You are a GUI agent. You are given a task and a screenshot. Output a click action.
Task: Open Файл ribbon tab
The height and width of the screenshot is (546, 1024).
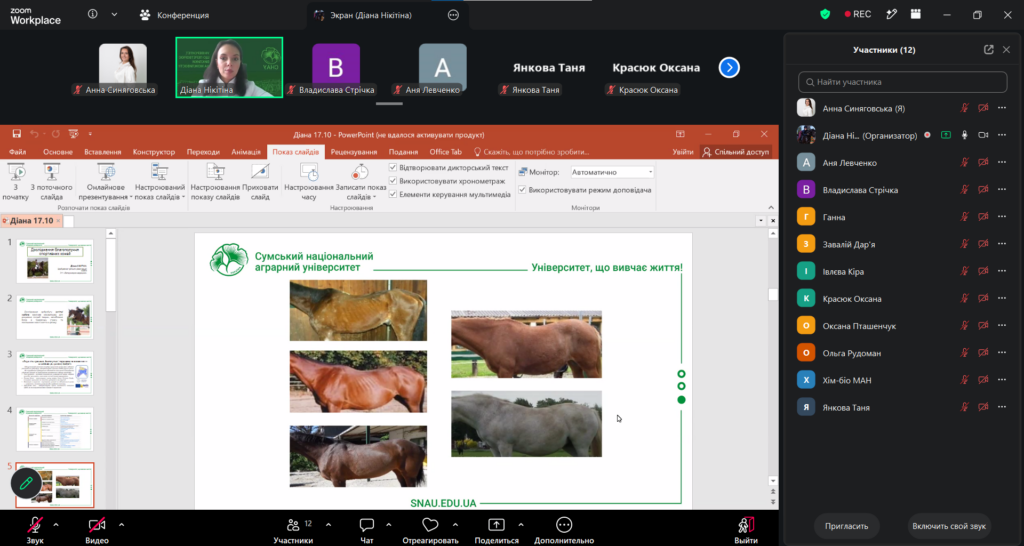click(x=18, y=152)
